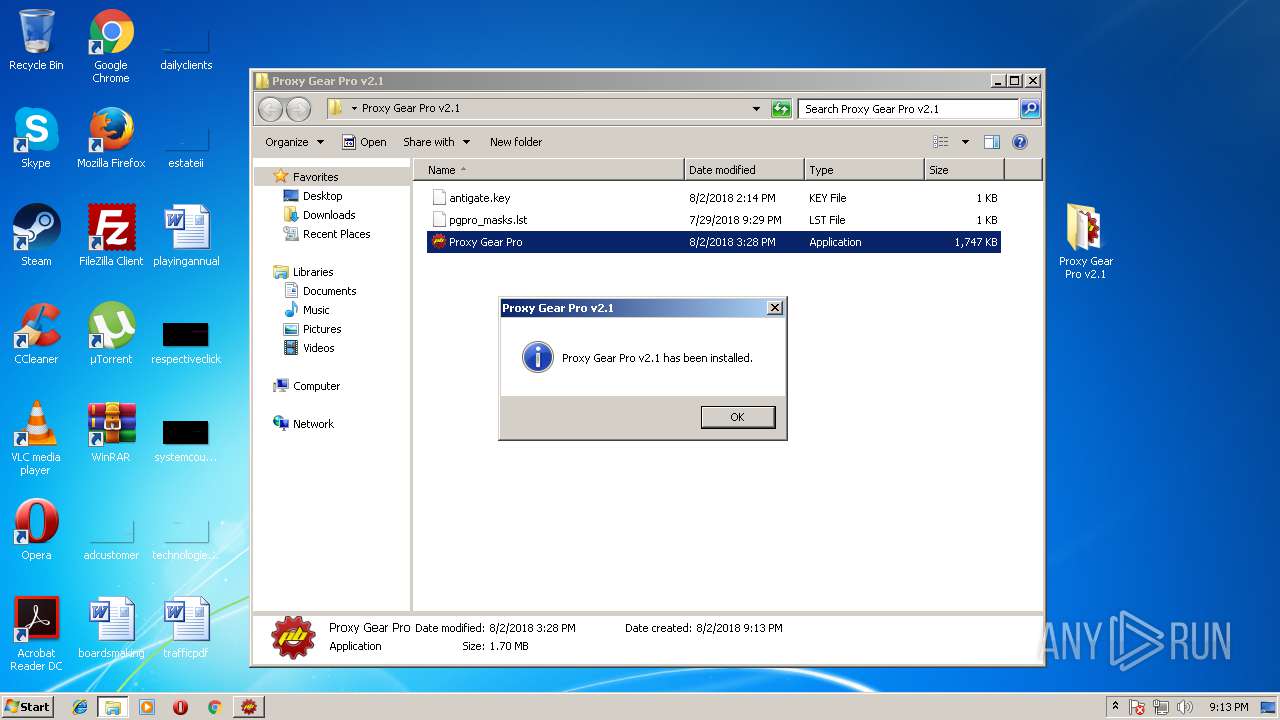Open Acrobat Reader DC desktop shortcut
1280x720 pixels.
(x=36, y=634)
